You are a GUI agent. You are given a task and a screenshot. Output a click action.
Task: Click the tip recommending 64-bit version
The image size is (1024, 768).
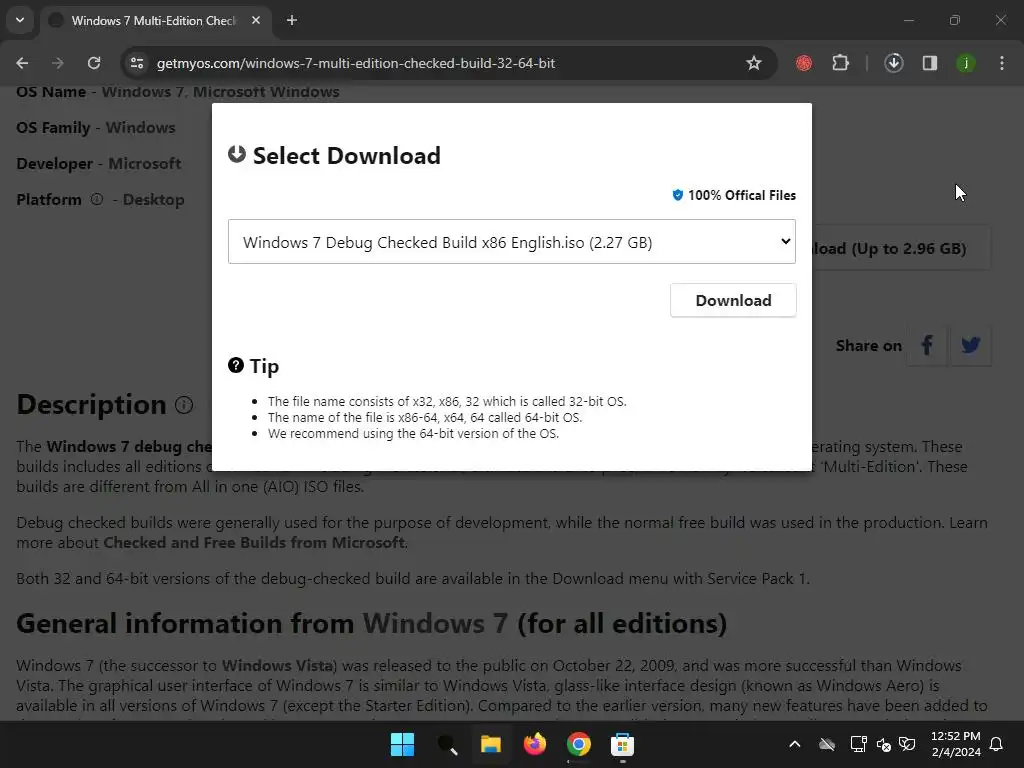click(413, 434)
